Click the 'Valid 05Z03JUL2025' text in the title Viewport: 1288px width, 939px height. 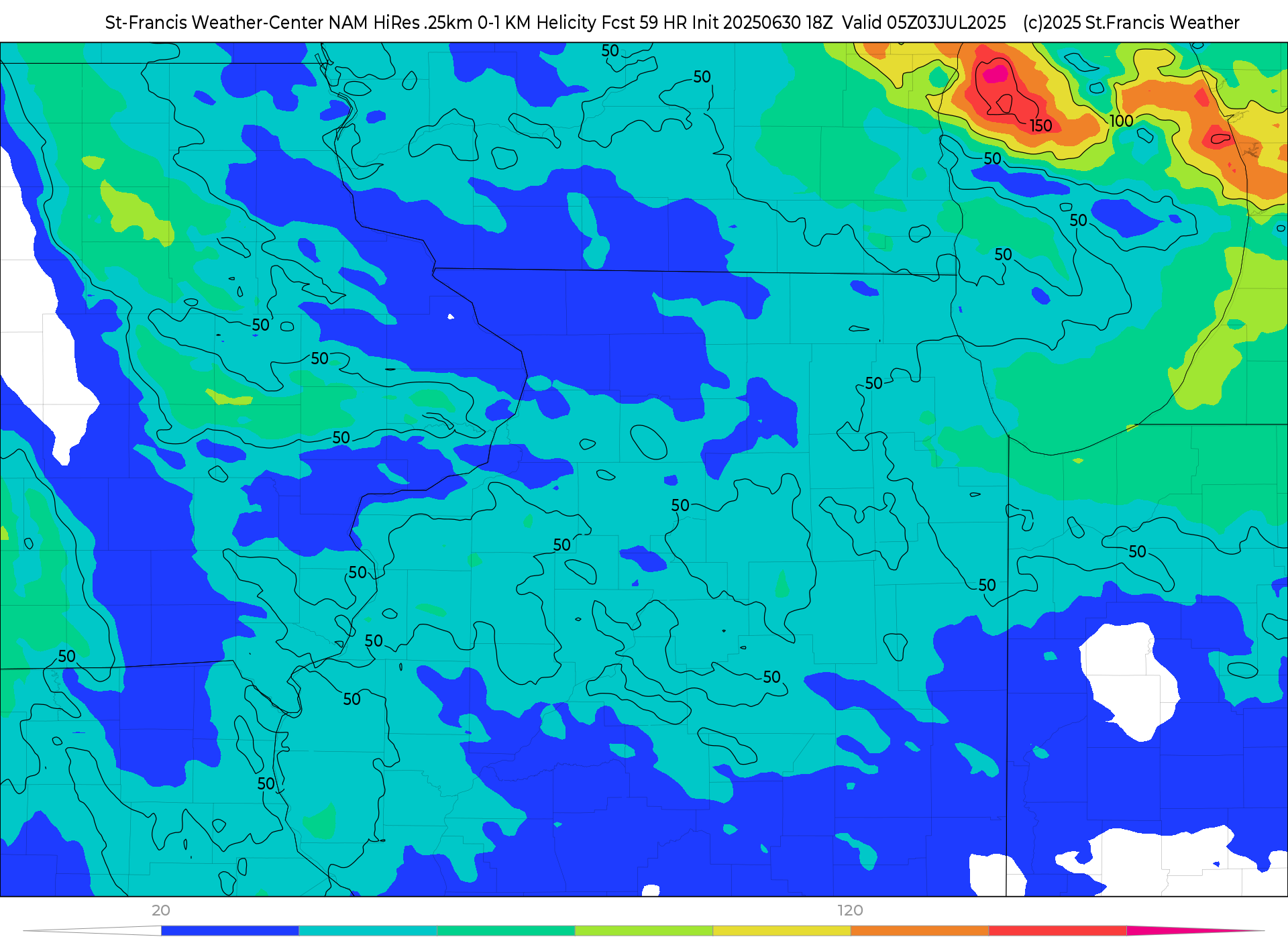pos(924,23)
